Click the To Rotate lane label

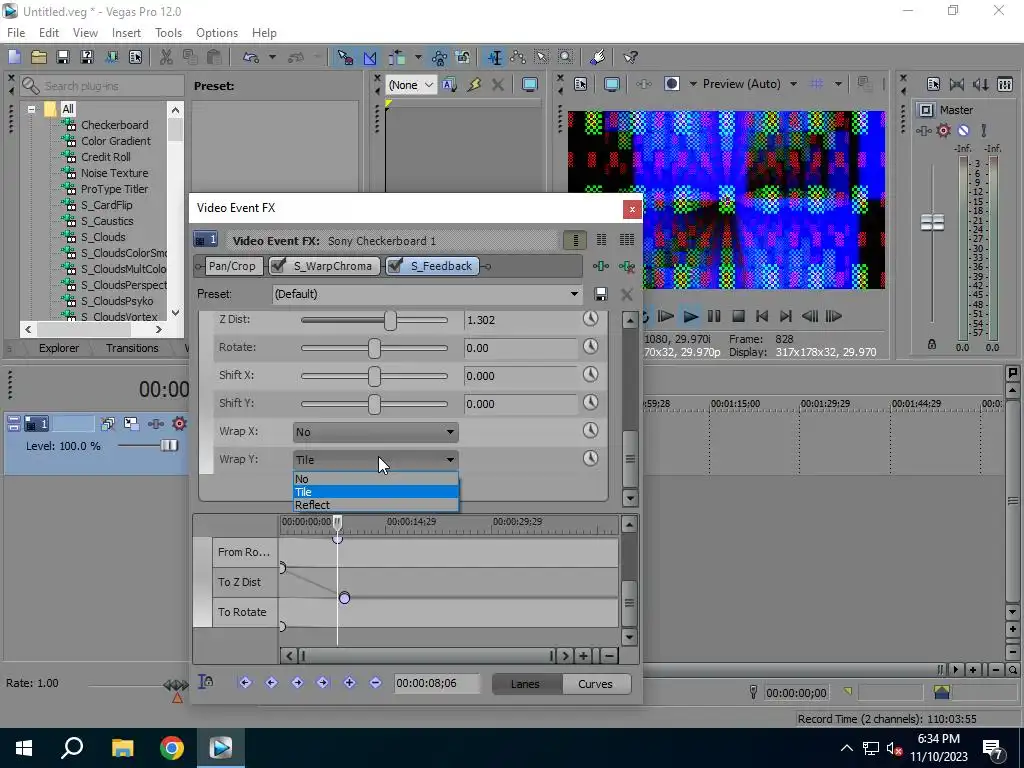(x=242, y=612)
